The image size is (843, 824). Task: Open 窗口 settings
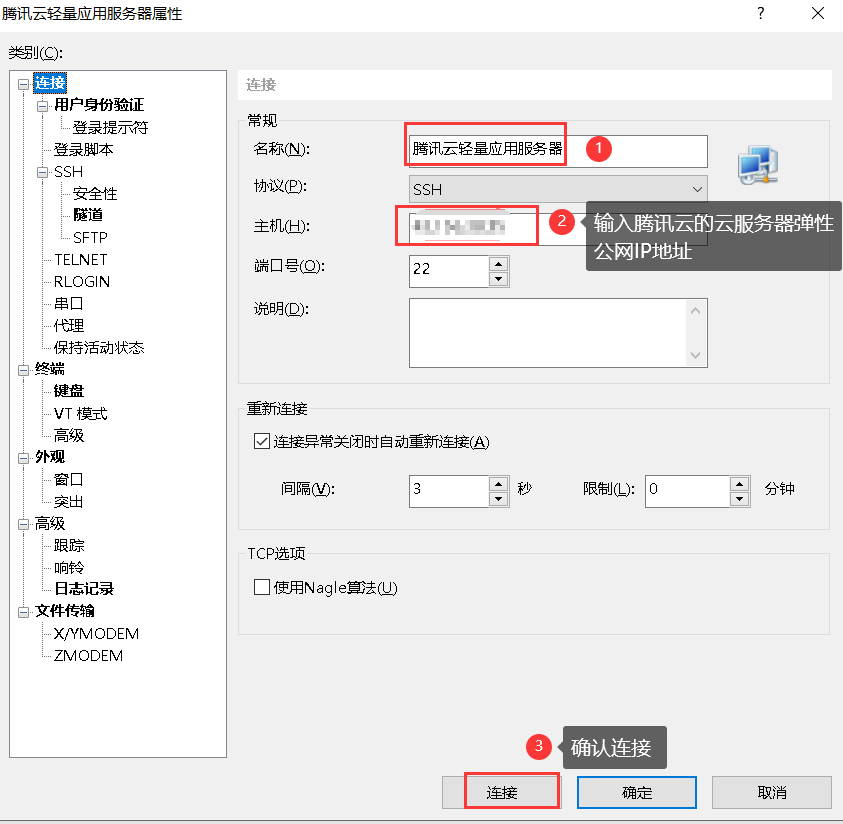(x=69, y=479)
